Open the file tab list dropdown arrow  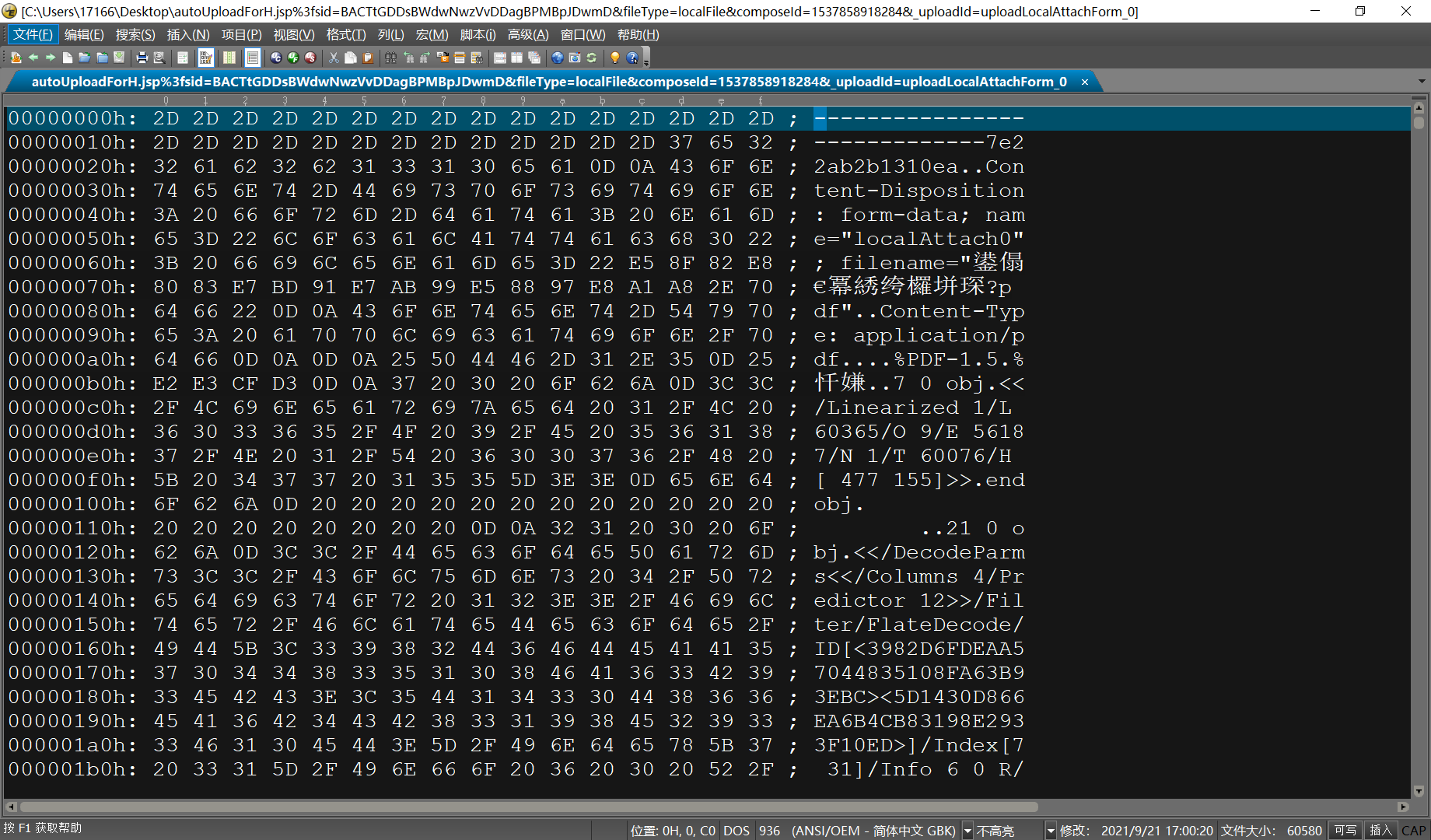1422,81
